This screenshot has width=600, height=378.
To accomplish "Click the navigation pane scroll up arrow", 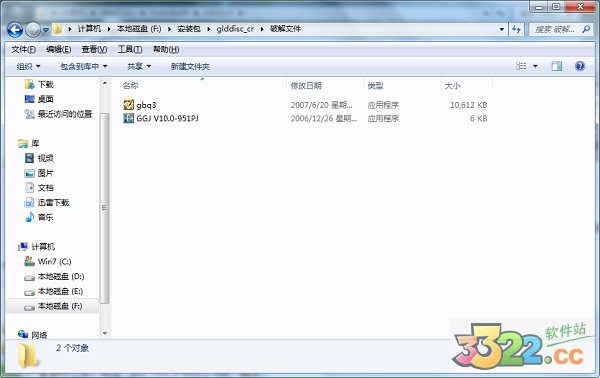I will click(x=104, y=82).
